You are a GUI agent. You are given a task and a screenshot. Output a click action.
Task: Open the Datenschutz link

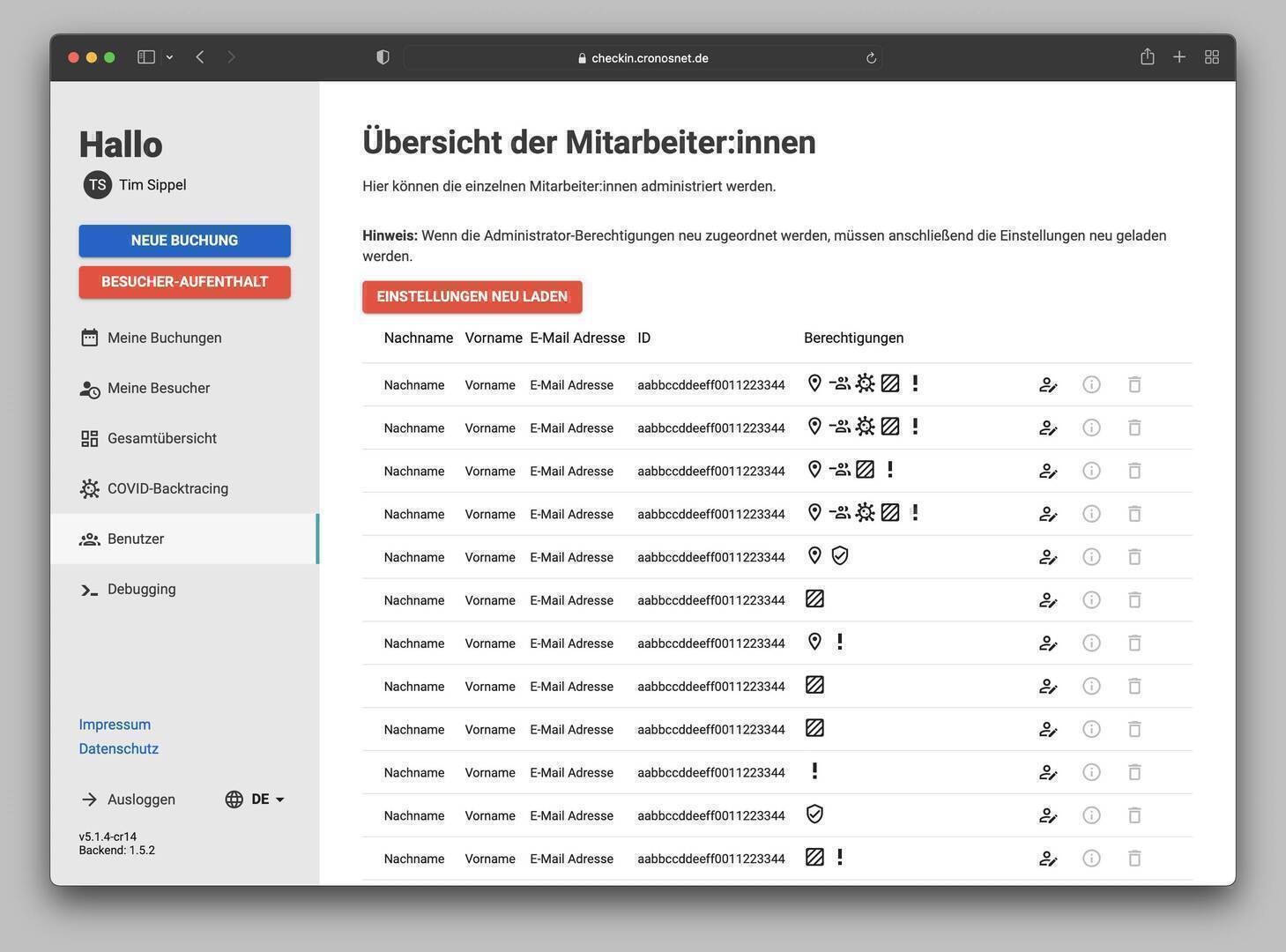pyautogui.click(x=118, y=748)
